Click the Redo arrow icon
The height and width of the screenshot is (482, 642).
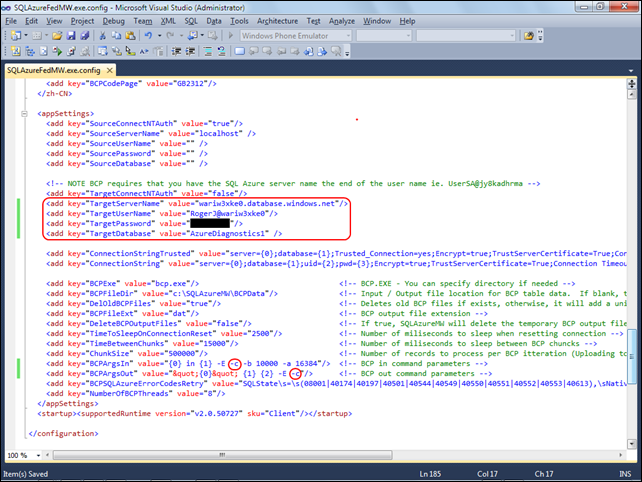coord(170,36)
